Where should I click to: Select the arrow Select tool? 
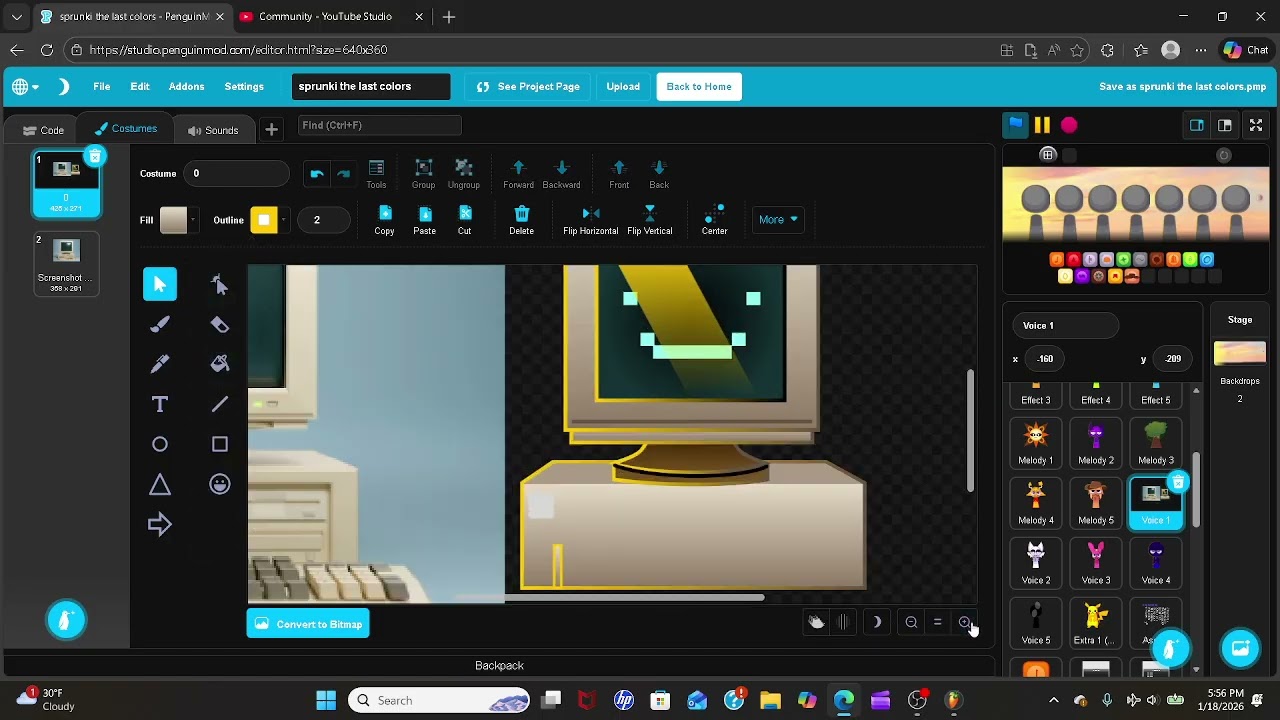click(160, 284)
